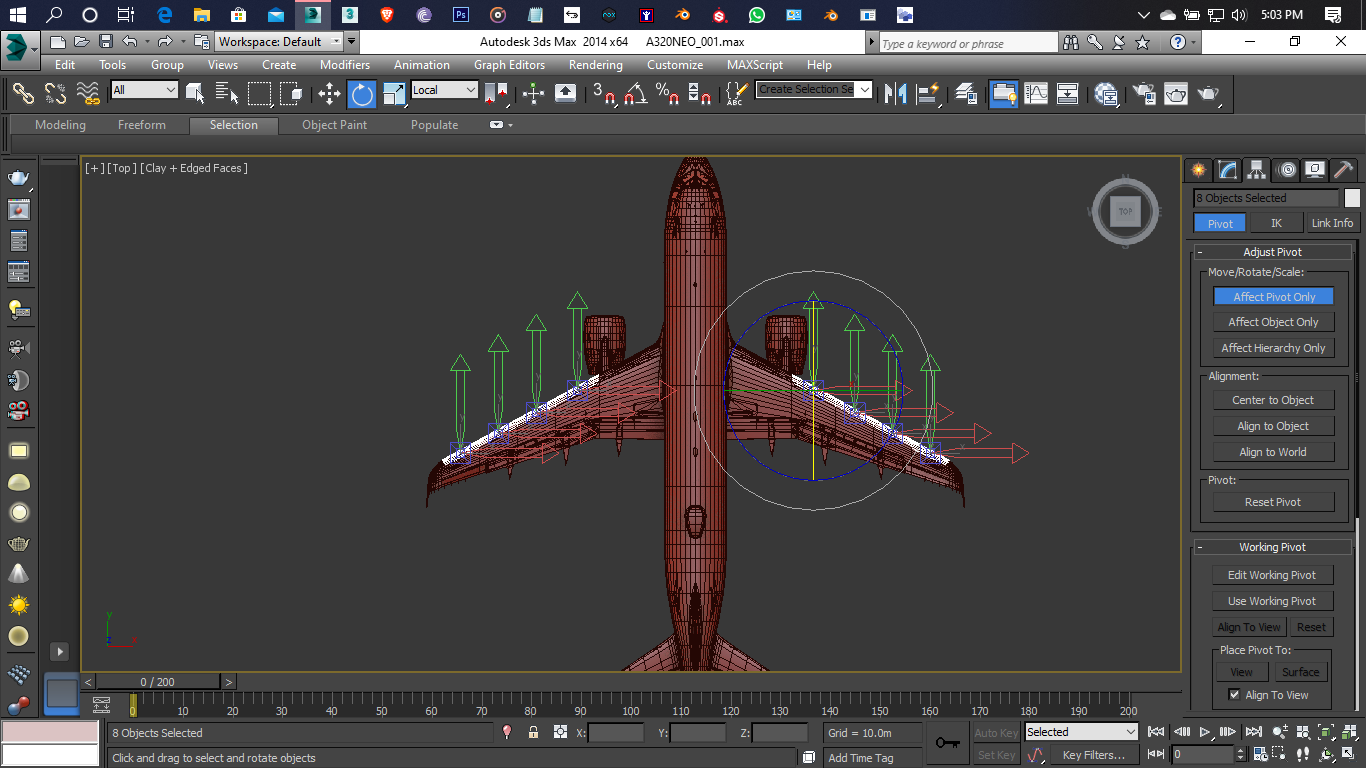
Task: Toggle the 3D Snaps button
Action: click(x=603, y=94)
